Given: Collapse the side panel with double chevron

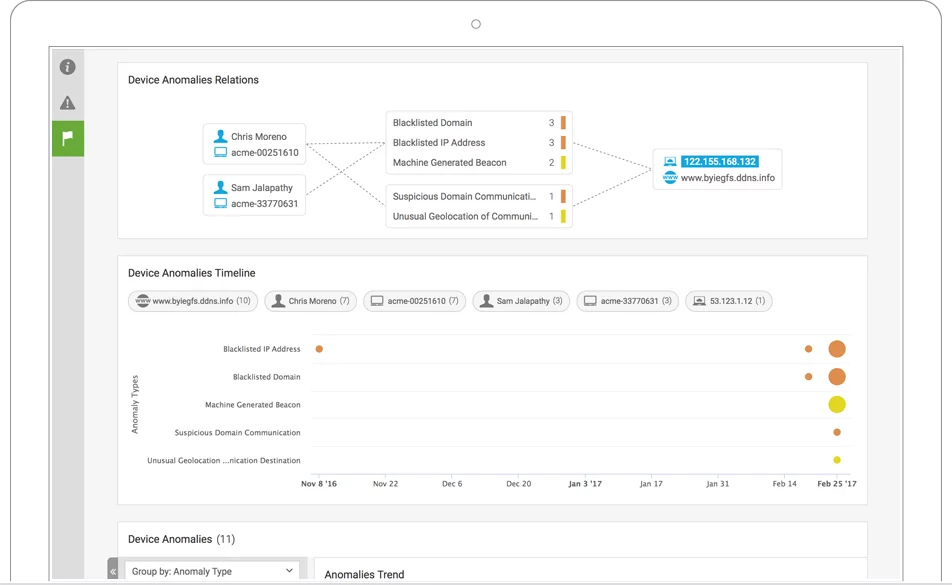Looking at the screenshot, I should coord(113,572).
